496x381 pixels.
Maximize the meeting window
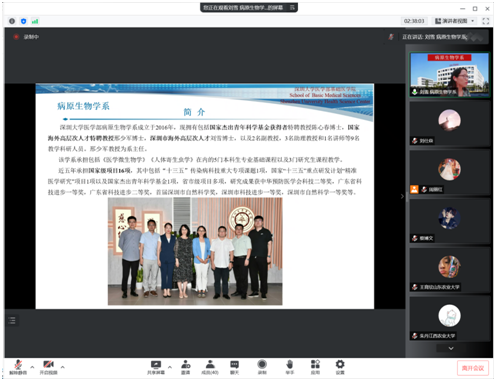pos(475,9)
